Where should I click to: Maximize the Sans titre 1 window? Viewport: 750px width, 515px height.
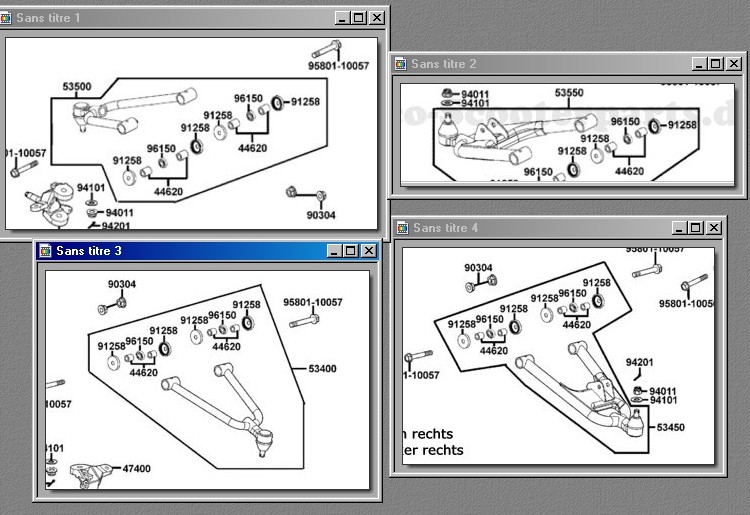359,18
